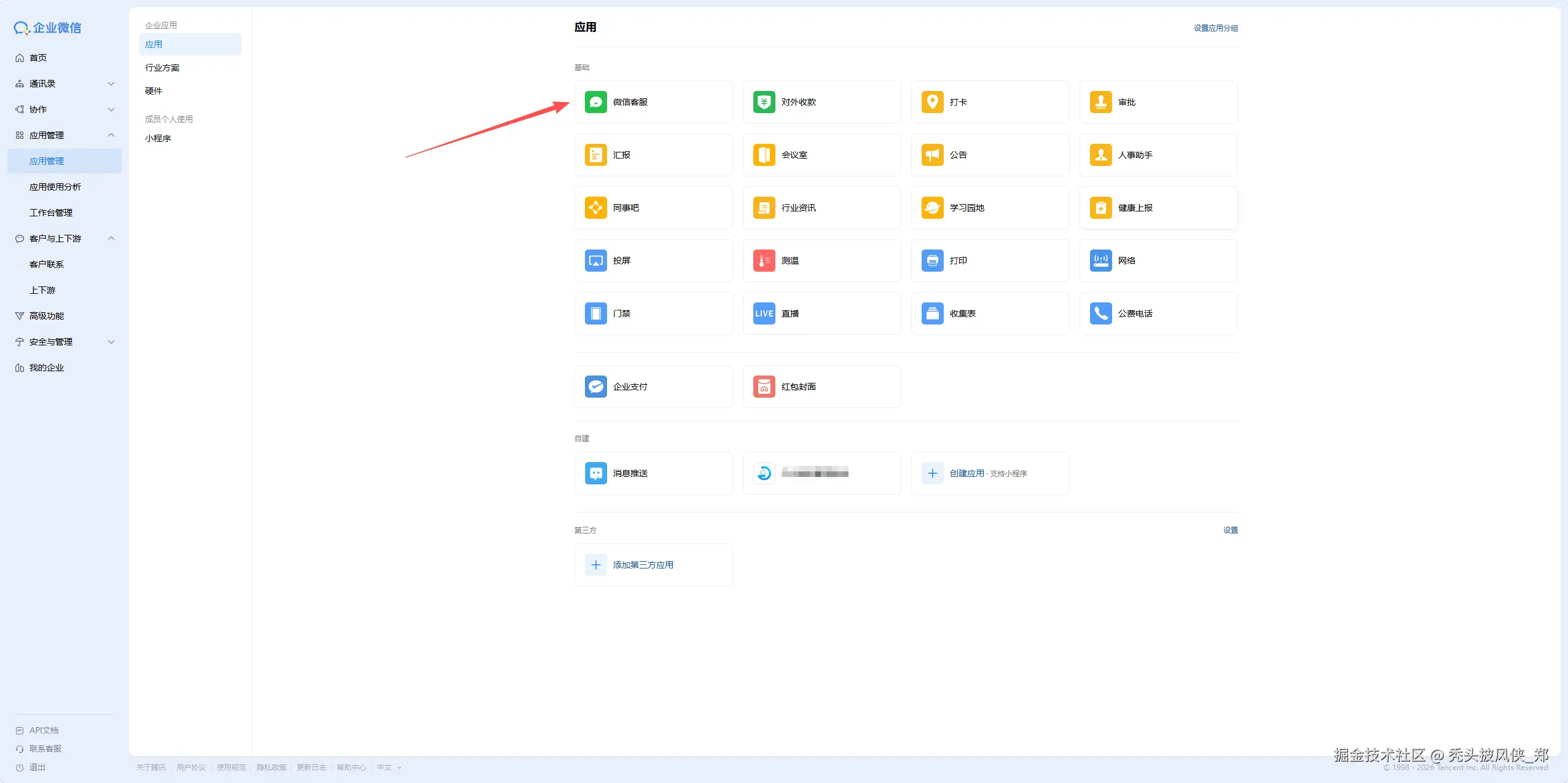Collapse the 客户与上下游 section chevron
The width and height of the screenshot is (1568, 783).
tap(111, 238)
